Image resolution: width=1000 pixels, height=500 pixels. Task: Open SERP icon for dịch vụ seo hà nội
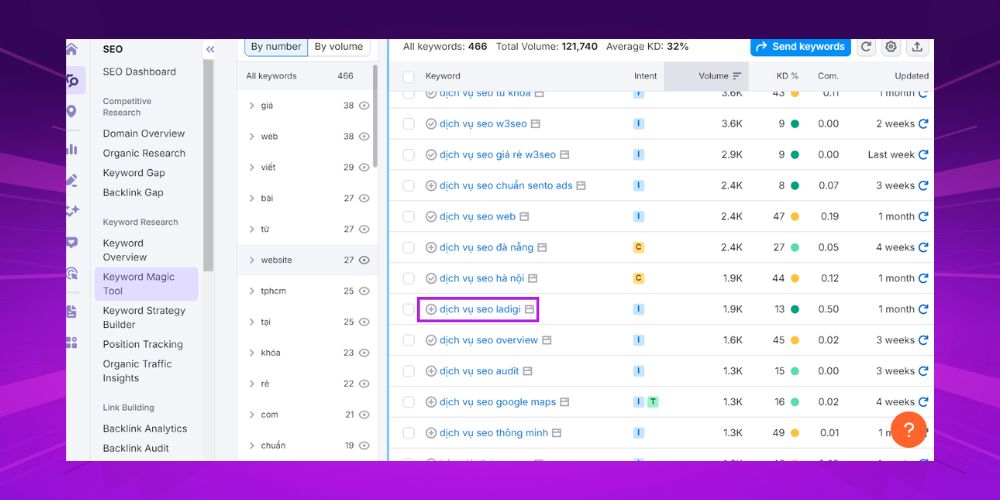pos(533,279)
